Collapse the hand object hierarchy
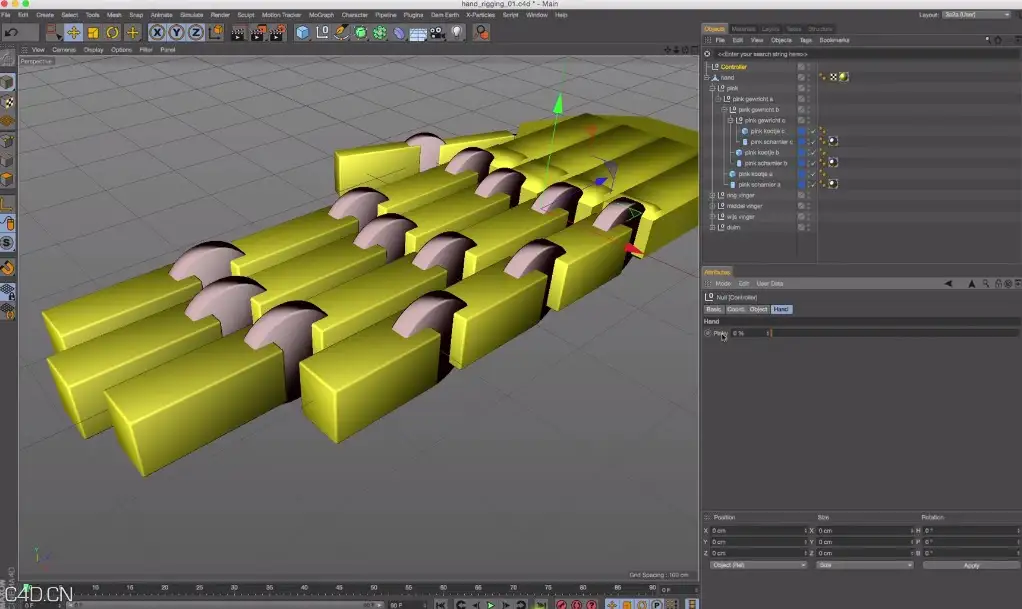 click(707, 78)
